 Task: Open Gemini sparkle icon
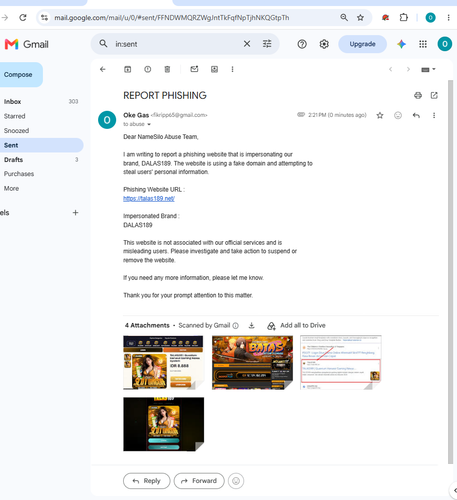401,44
